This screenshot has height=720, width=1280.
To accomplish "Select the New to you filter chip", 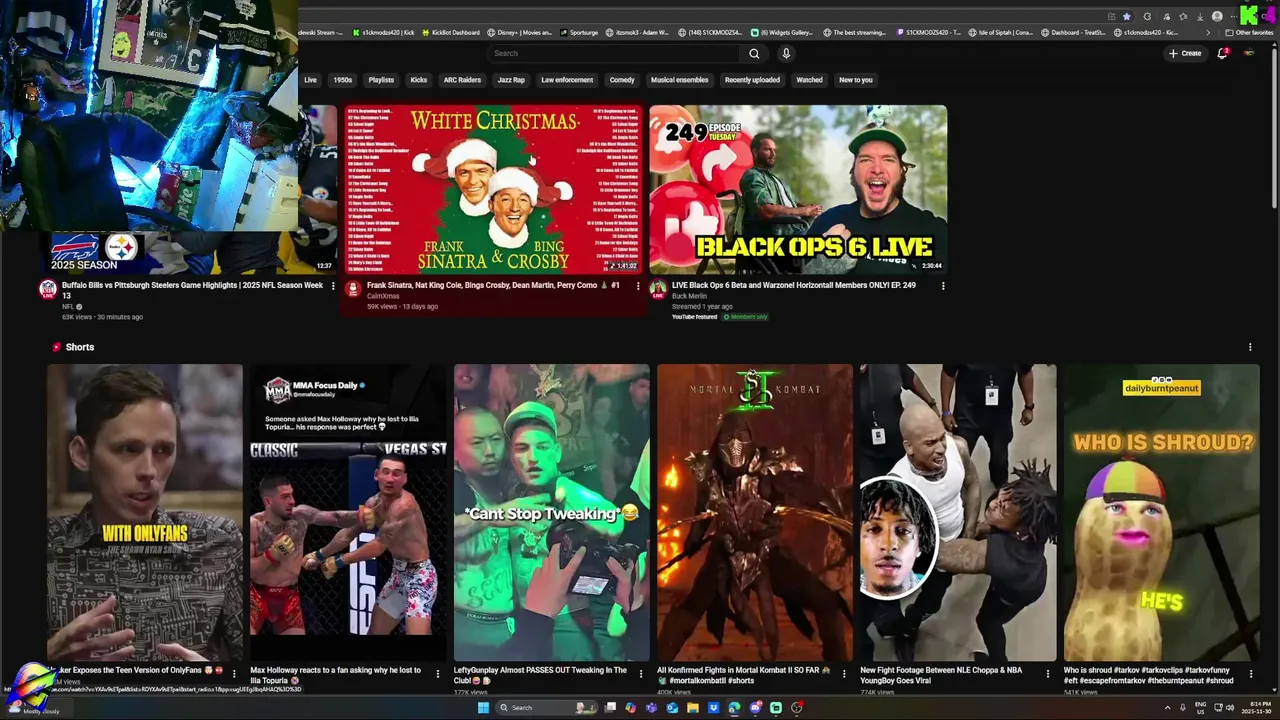I will tap(856, 80).
